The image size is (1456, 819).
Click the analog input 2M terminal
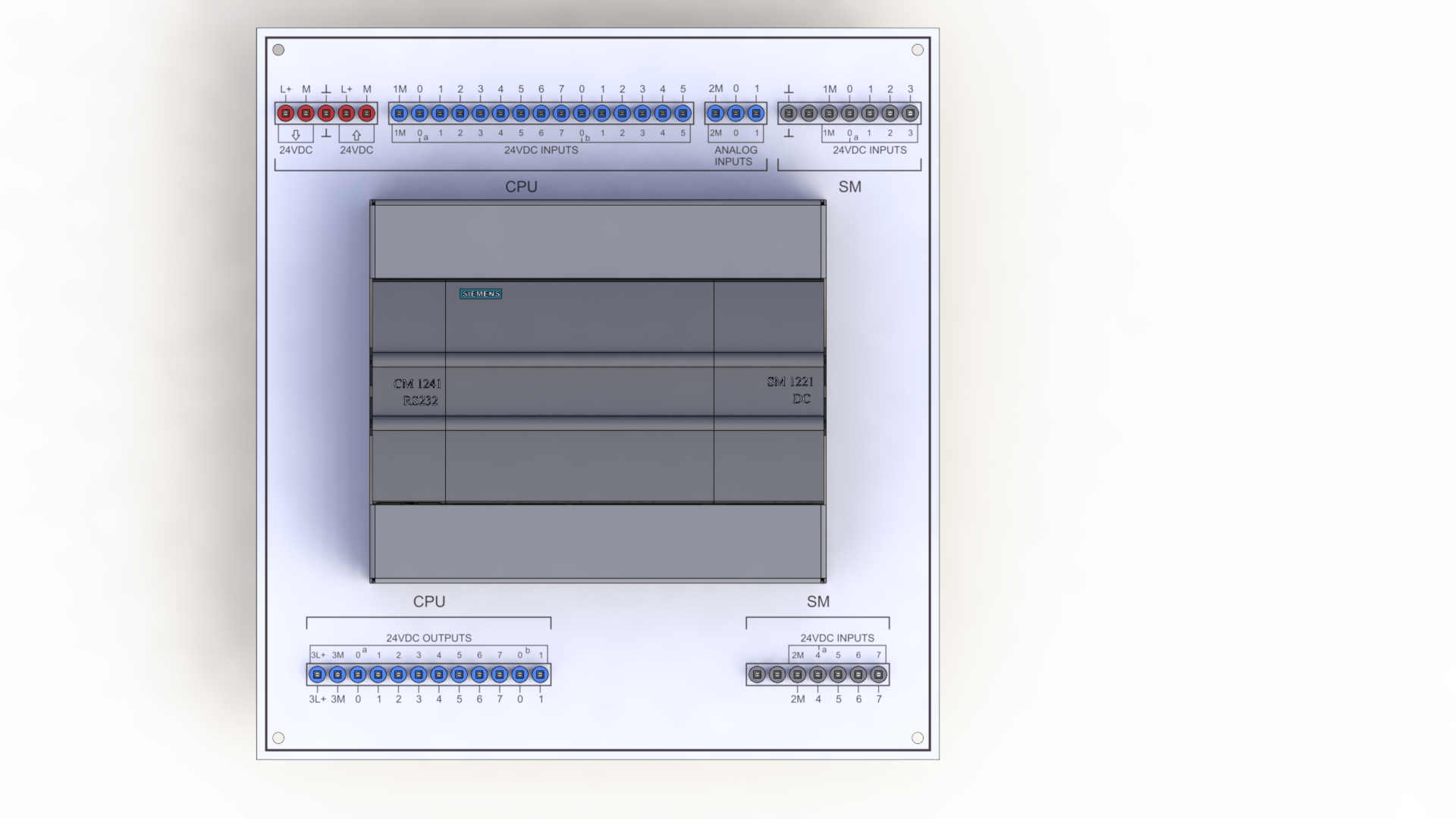coord(715,114)
